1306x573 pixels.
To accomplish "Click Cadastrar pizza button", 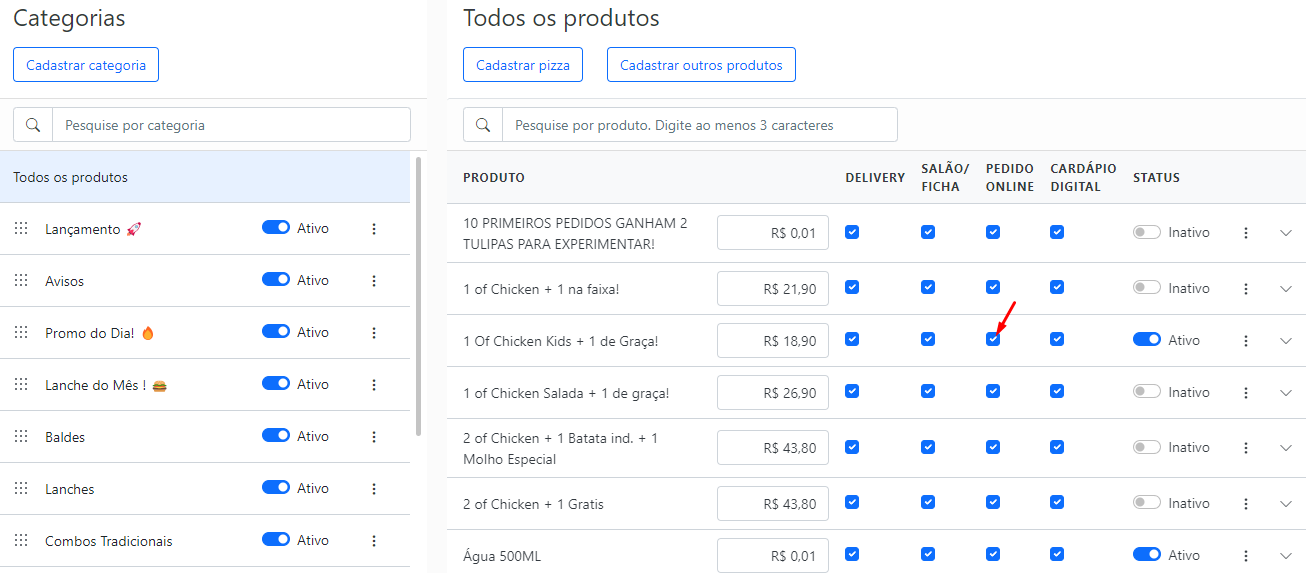I will click(523, 65).
